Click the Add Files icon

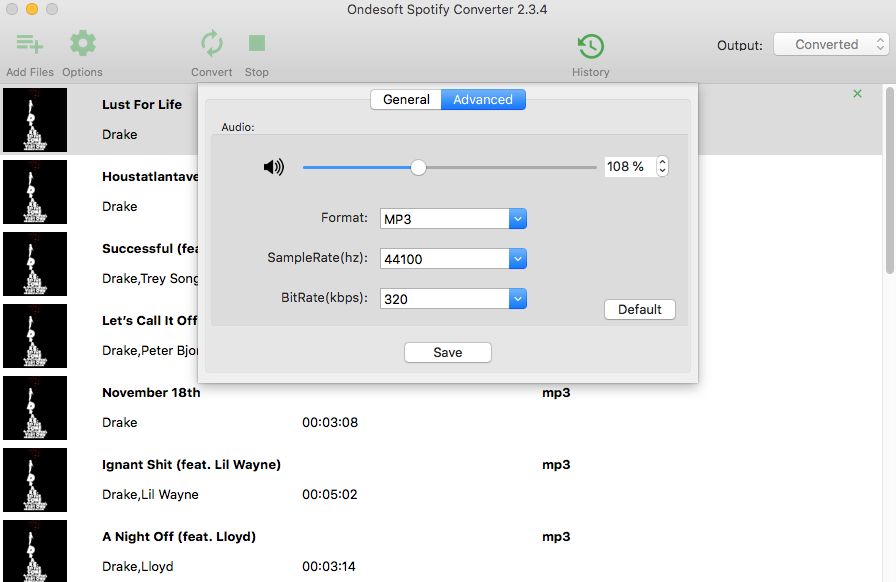[x=30, y=44]
